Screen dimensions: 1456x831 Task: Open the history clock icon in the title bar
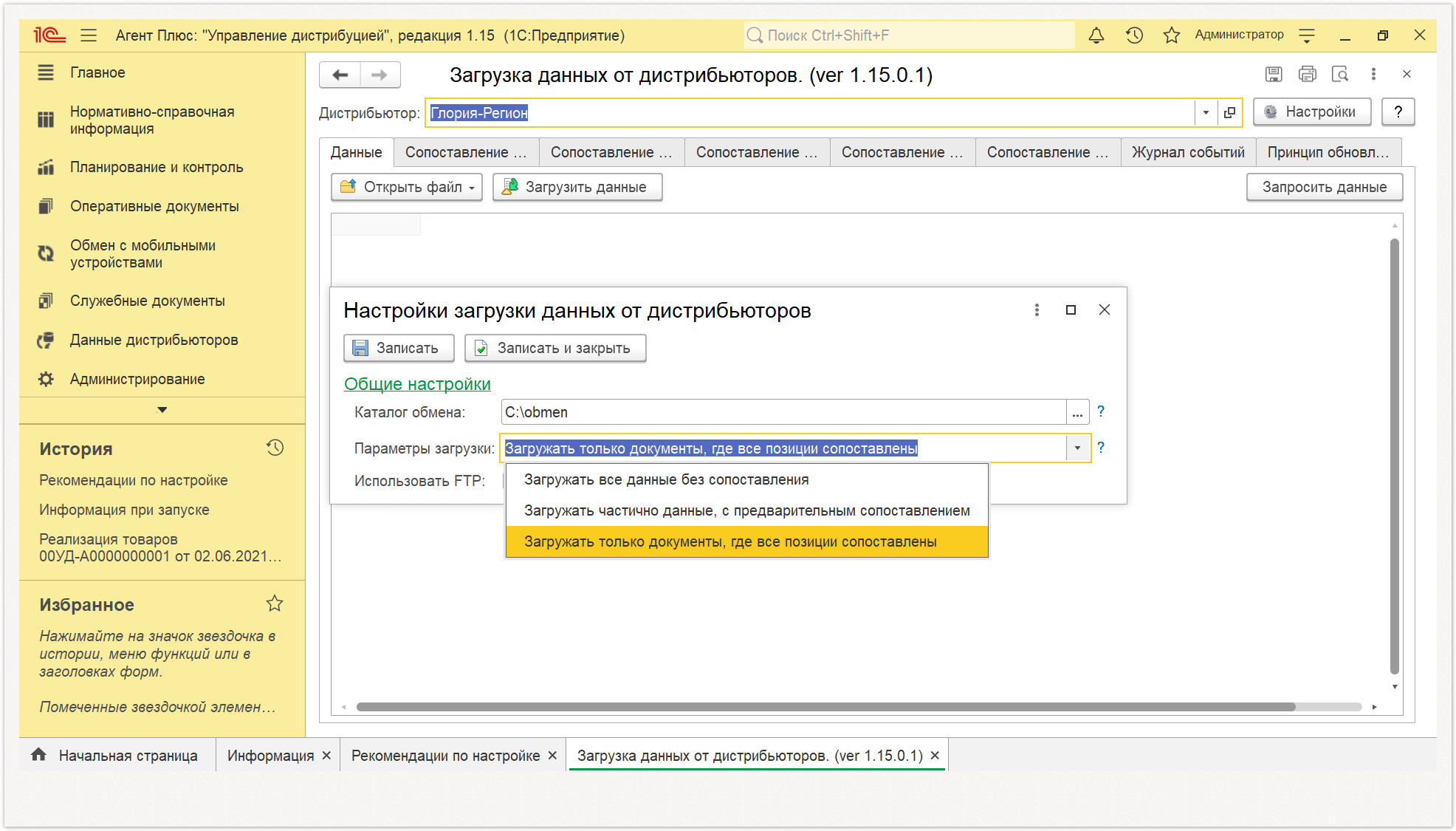[1134, 35]
